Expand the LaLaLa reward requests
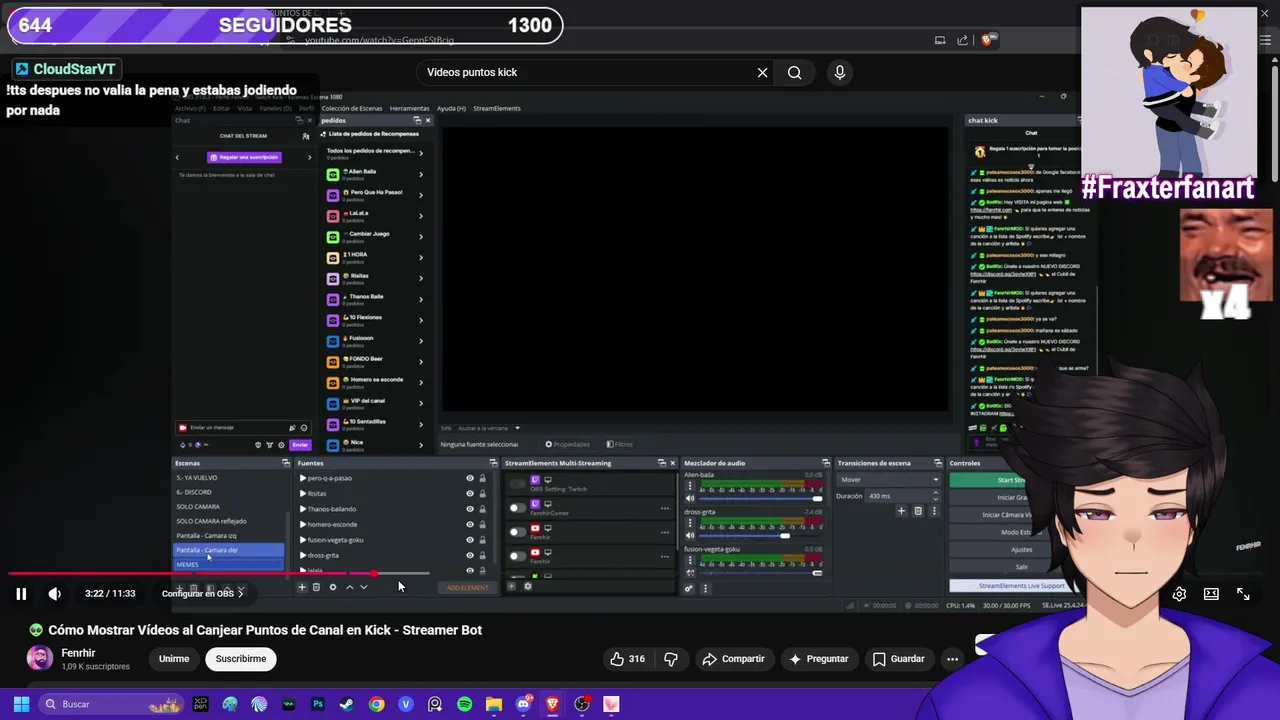This screenshot has width=1280, height=720. click(x=420, y=216)
